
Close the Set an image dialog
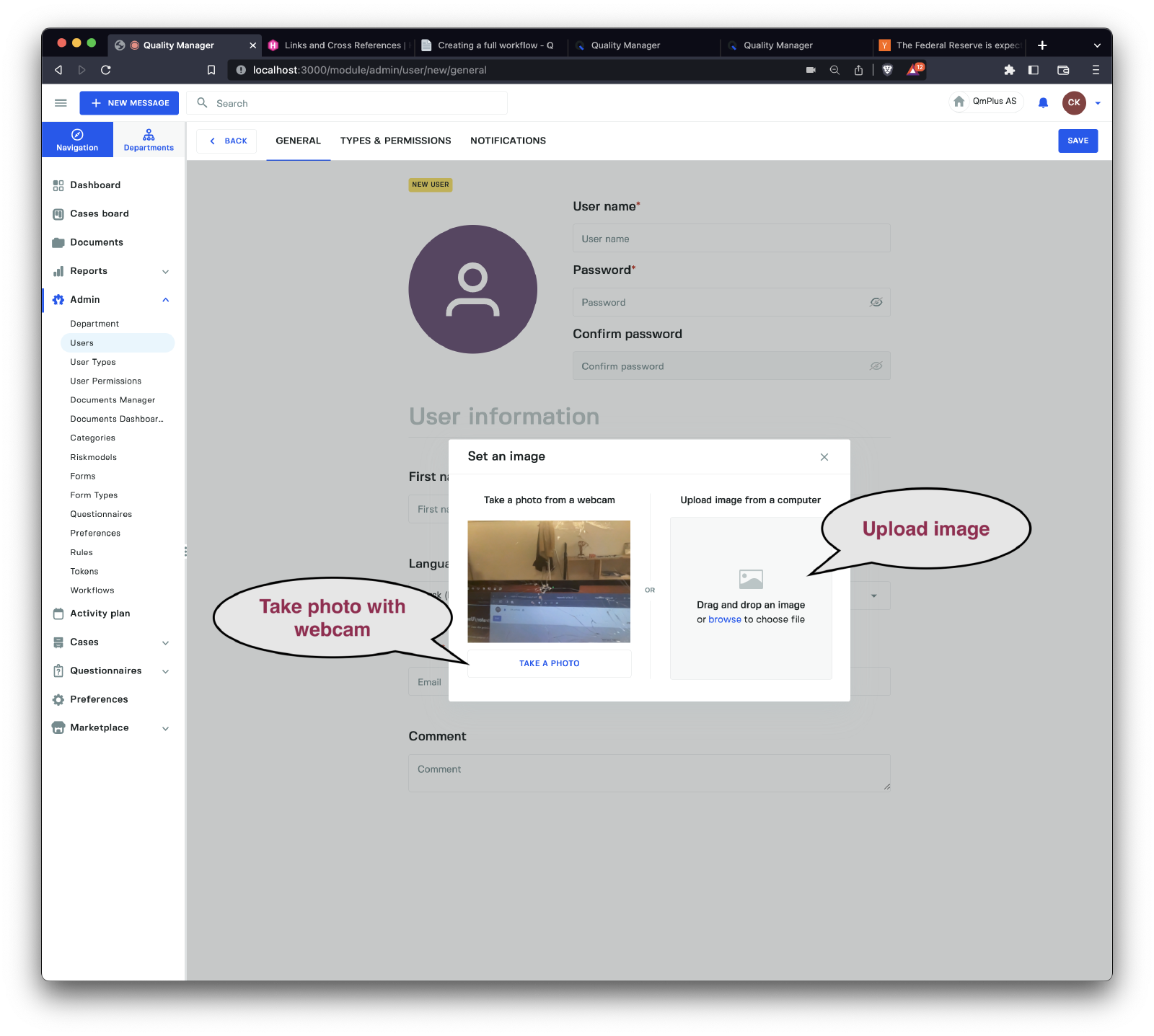point(824,457)
